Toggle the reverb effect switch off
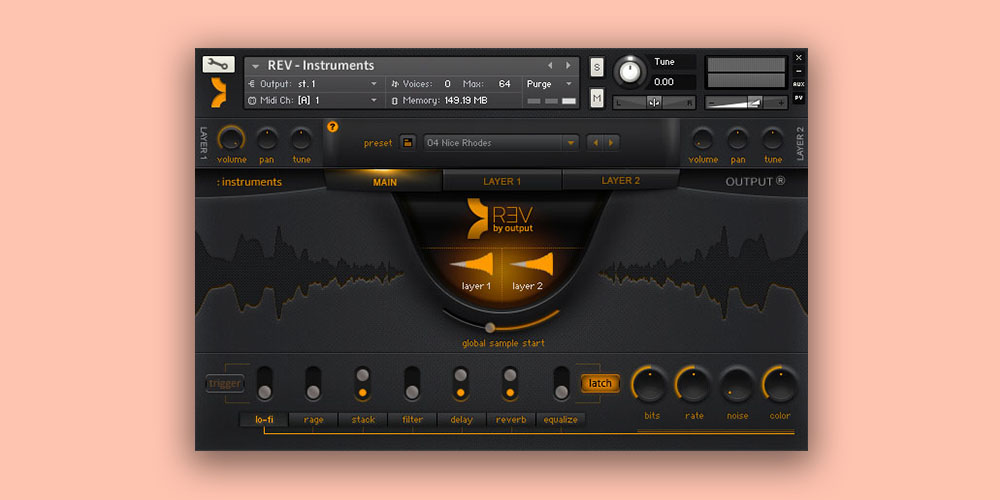Screen dimensions: 1000x500 (509, 383)
